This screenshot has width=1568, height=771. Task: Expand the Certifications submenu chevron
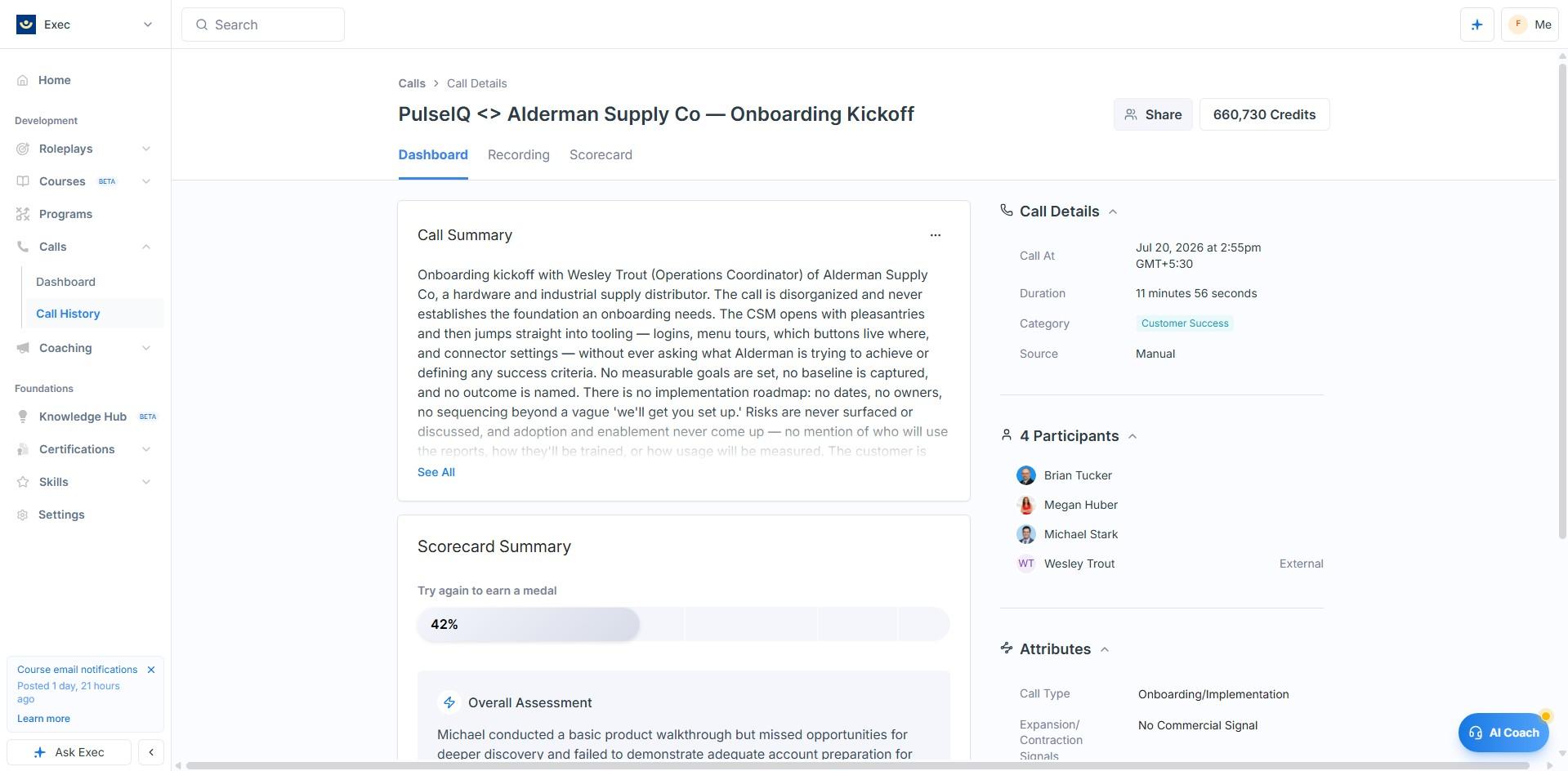146,449
